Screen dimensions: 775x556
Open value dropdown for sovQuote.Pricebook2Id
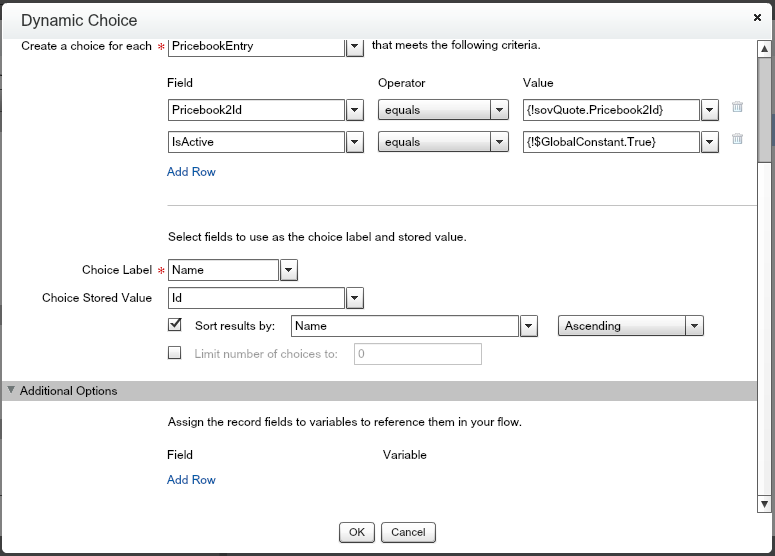[710, 110]
